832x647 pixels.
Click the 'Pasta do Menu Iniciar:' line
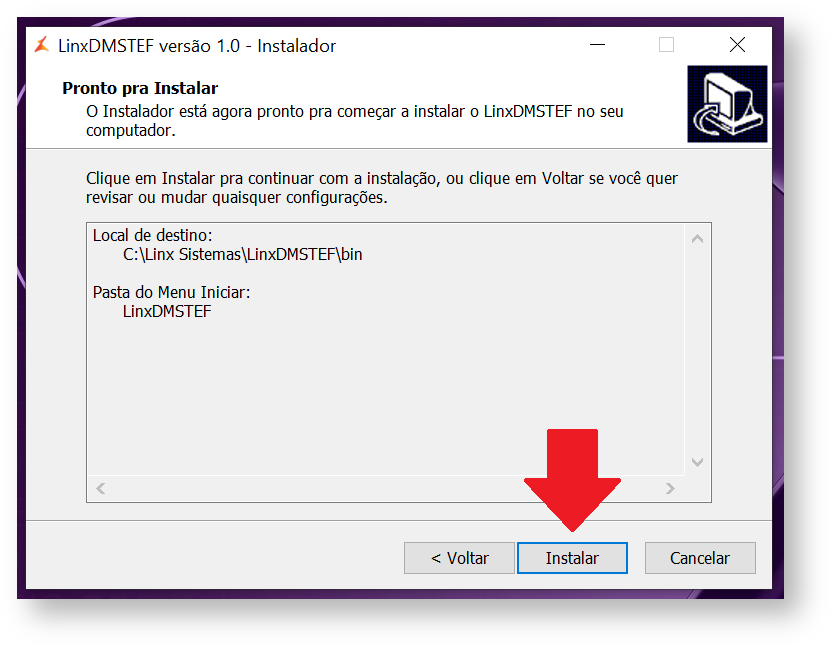(171, 292)
